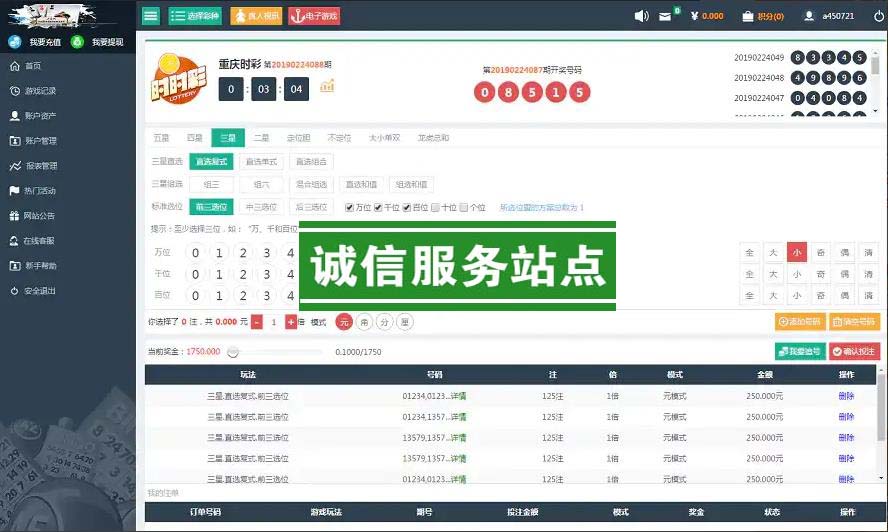Enable the 十位 checkbox
This screenshot has width=888, height=532.
click(436, 208)
